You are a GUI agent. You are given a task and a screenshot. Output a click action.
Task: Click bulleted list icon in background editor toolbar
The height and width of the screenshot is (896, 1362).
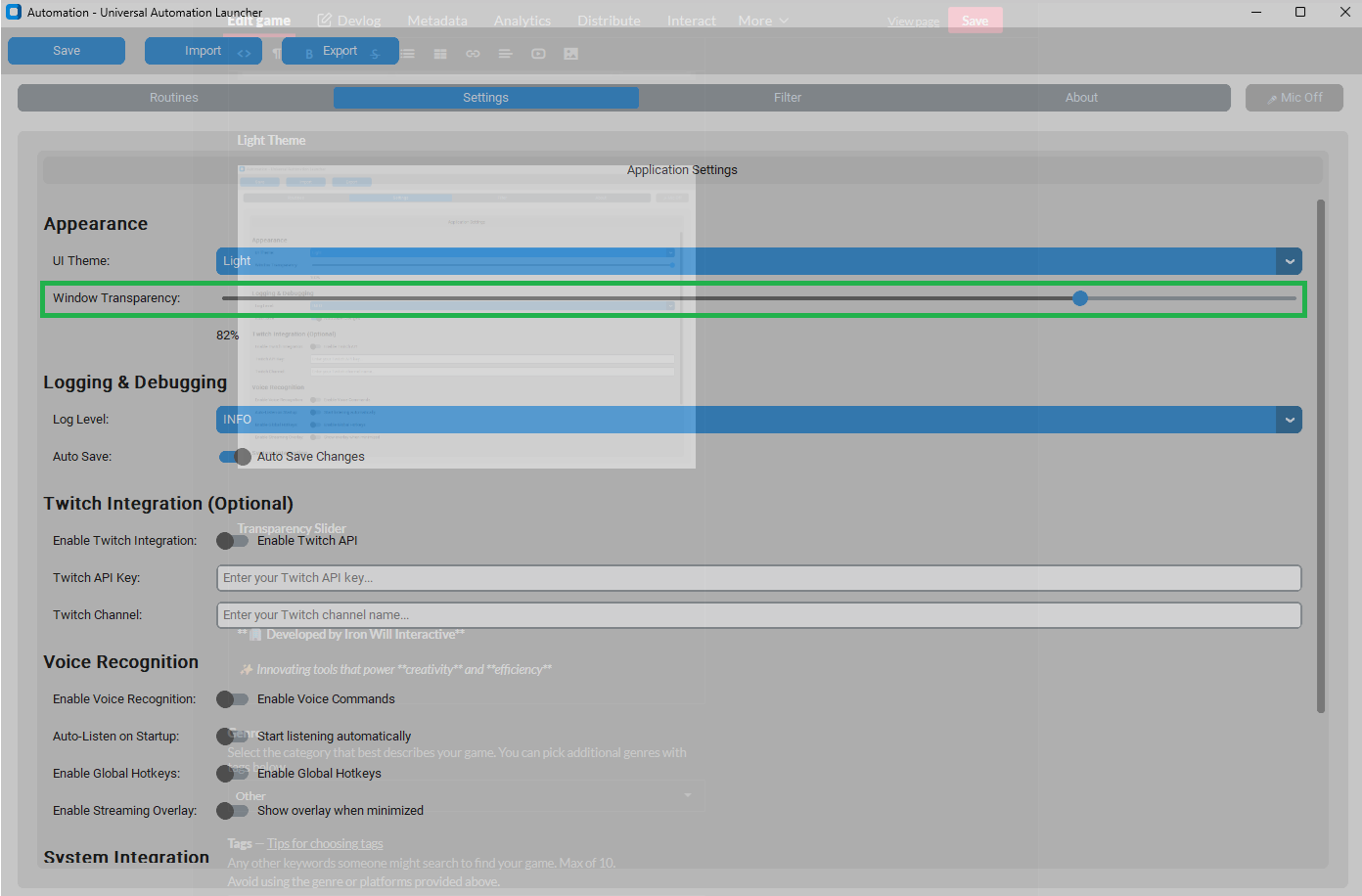coord(408,54)
